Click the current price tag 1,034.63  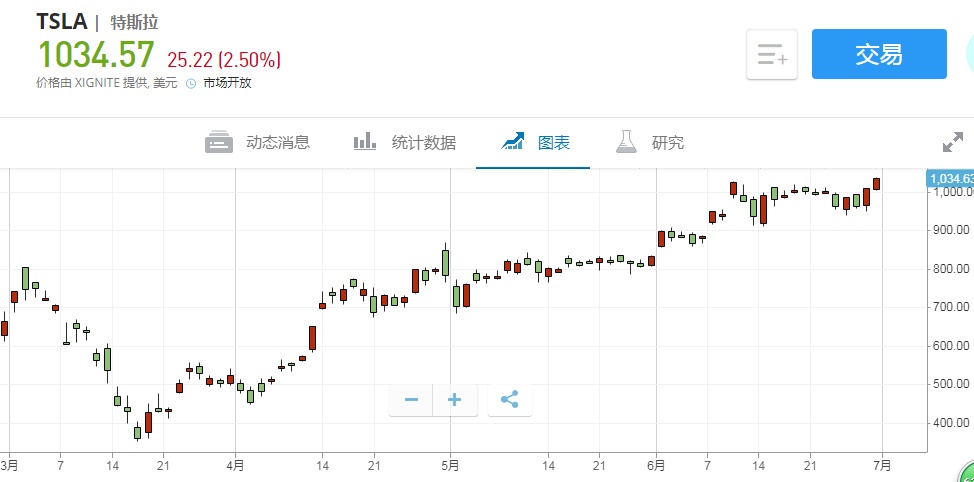(x=950, y=178)
